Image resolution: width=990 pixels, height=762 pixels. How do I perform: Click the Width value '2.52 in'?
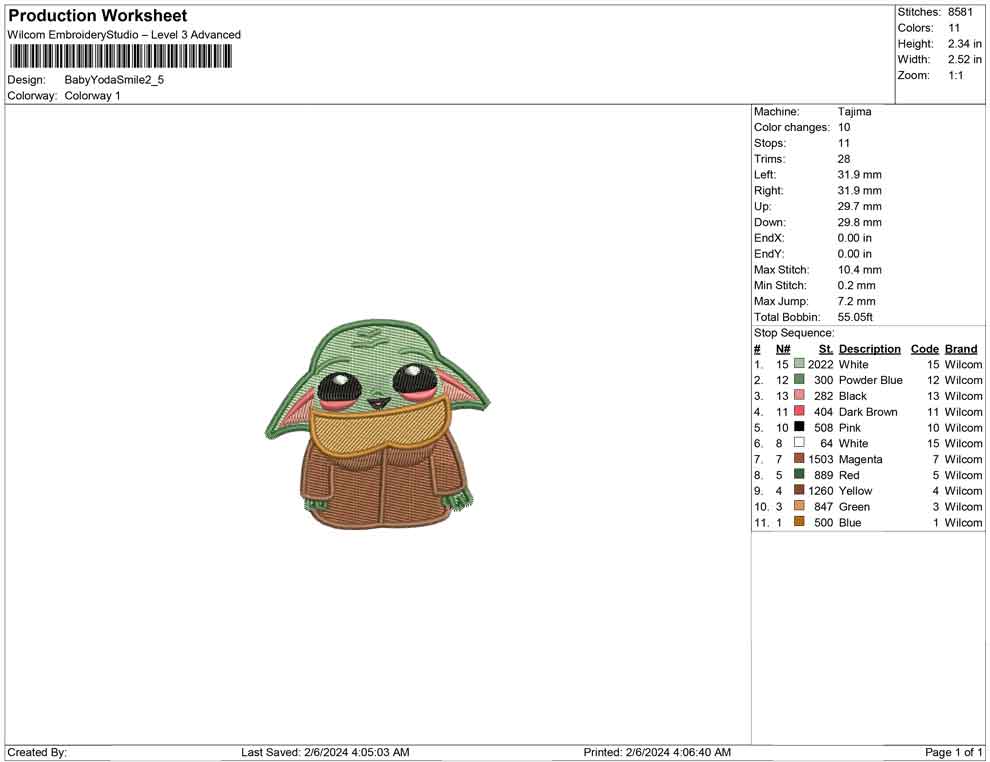[965, 59]
